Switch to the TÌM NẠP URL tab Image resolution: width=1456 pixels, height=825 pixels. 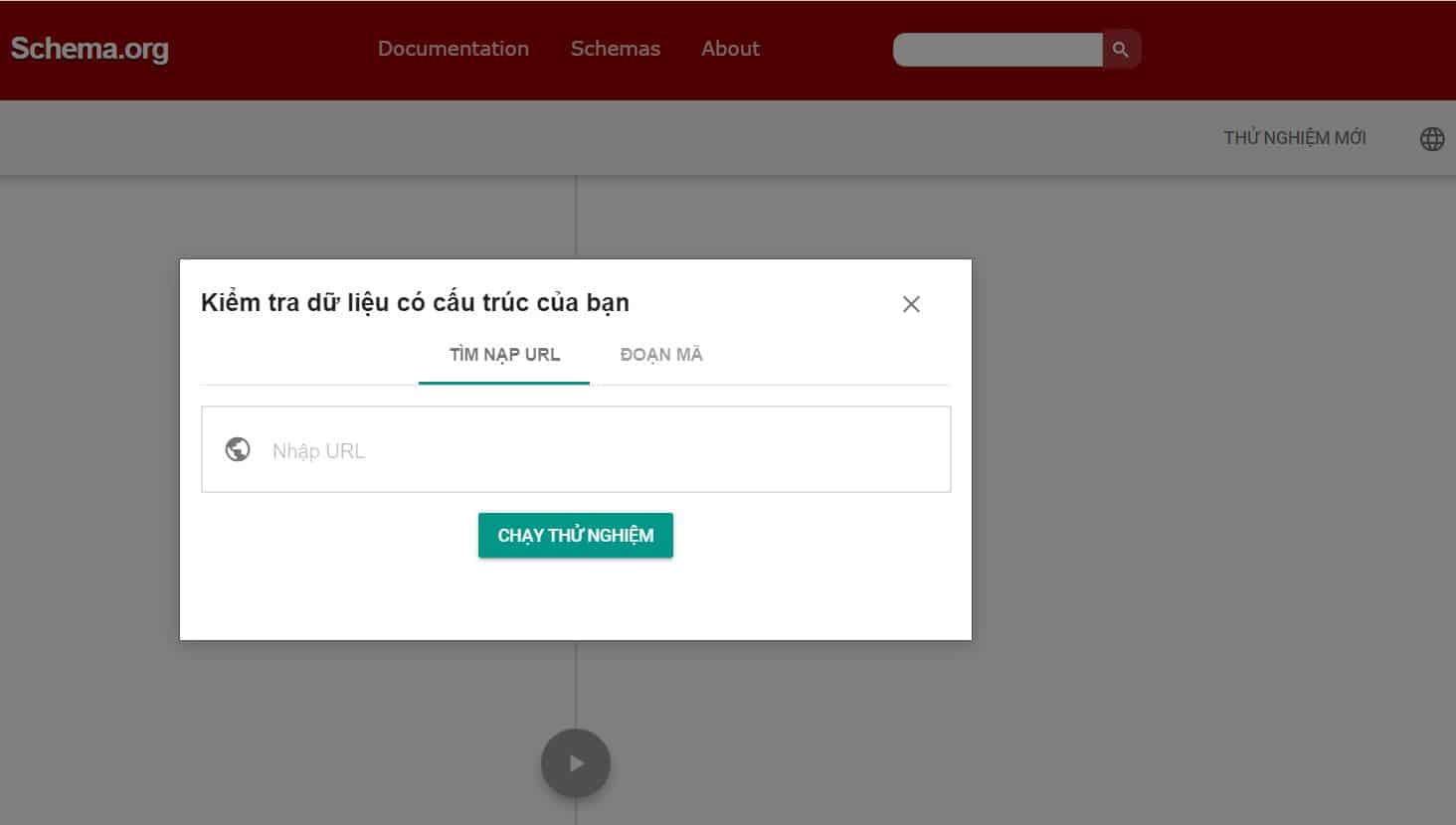504,355
